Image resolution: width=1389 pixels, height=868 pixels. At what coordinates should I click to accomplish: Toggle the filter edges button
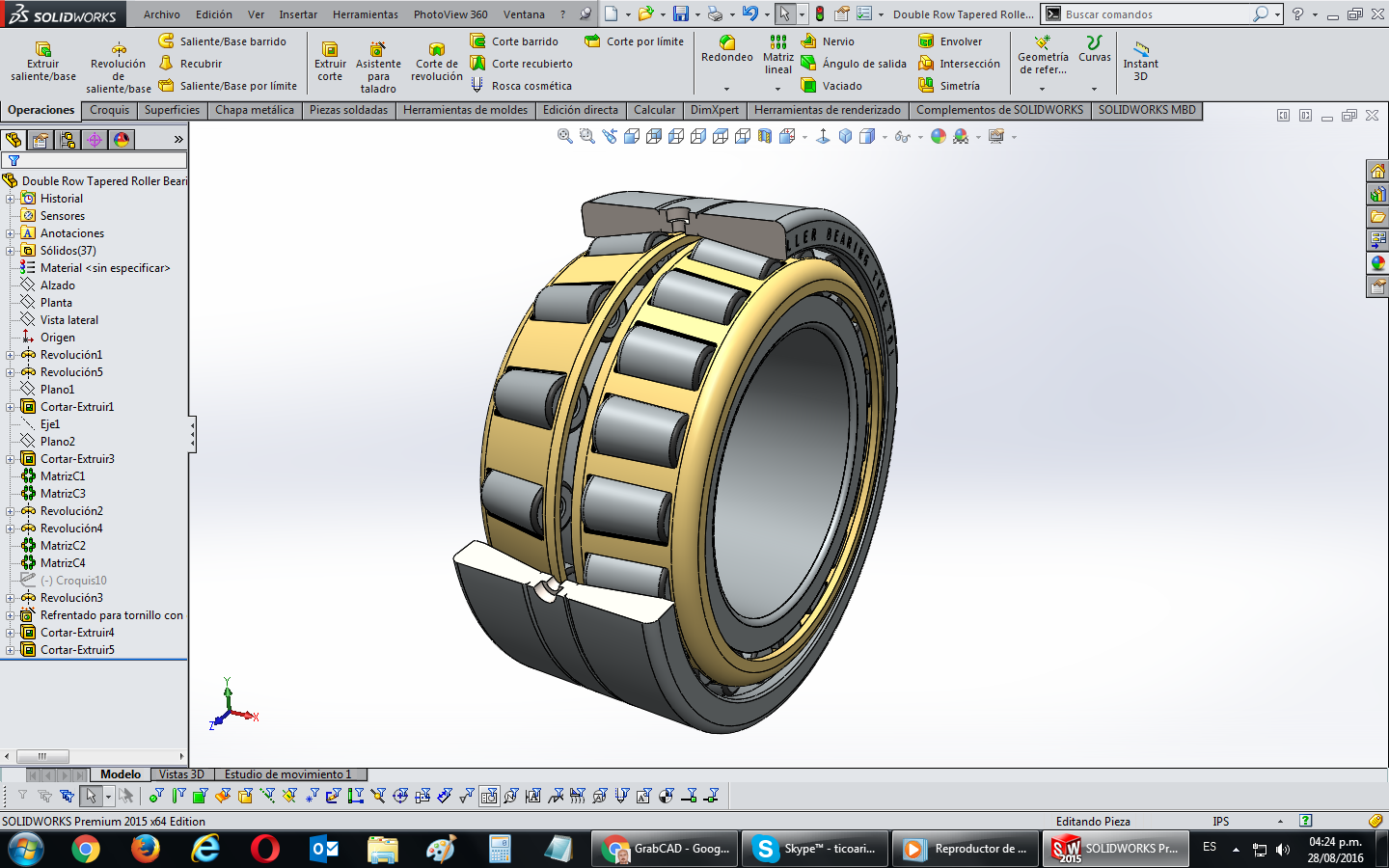(178, 796)
